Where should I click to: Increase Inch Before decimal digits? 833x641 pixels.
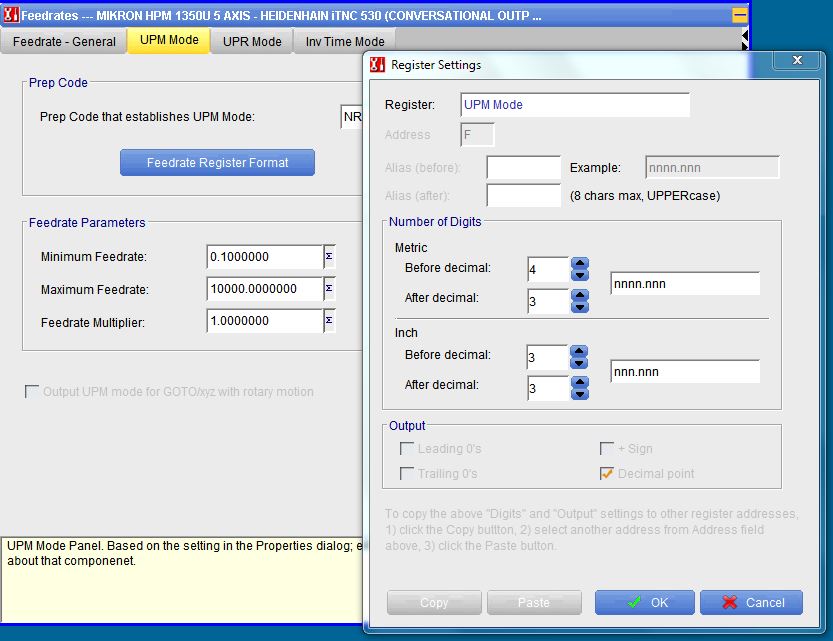point(579,351)
